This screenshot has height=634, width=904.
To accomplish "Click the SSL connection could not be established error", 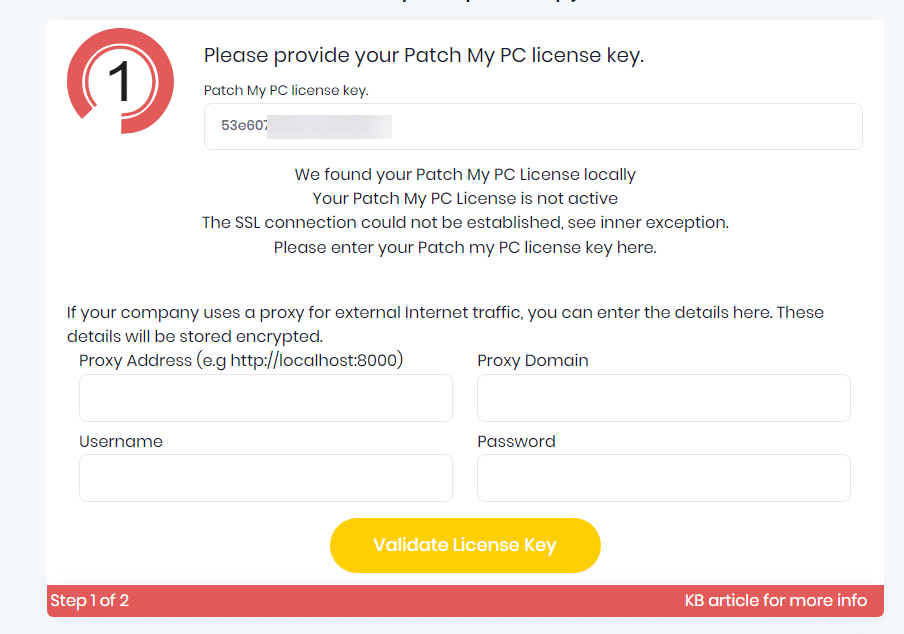I will point(465,222).
